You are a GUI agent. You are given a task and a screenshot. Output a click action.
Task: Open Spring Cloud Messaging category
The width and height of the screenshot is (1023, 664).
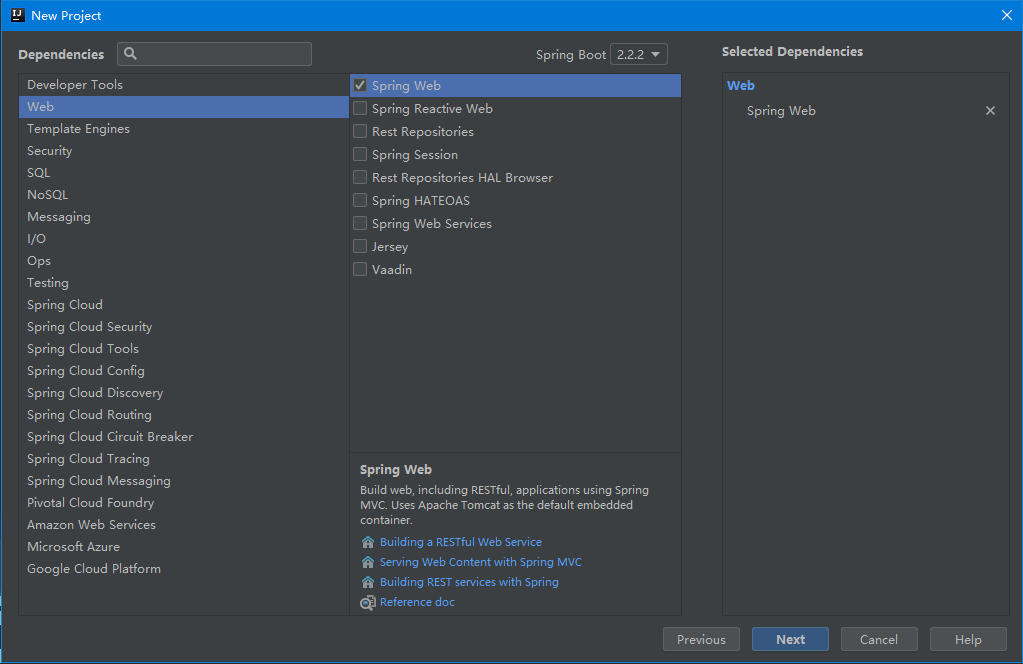pyautogui.click(x=184, y=481)
